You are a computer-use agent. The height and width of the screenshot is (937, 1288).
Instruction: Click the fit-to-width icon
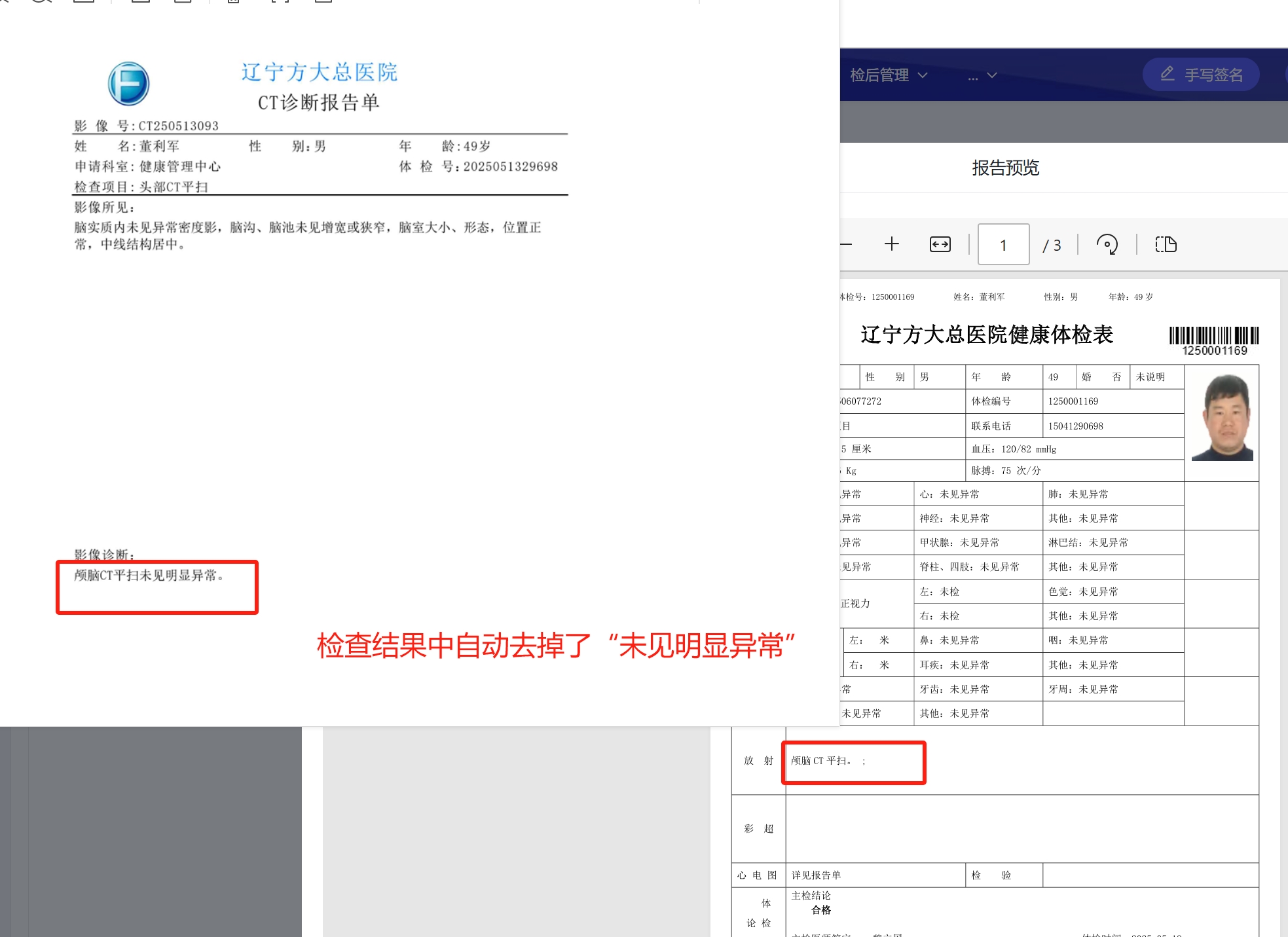pyautogui.click(x=940, y=244)
